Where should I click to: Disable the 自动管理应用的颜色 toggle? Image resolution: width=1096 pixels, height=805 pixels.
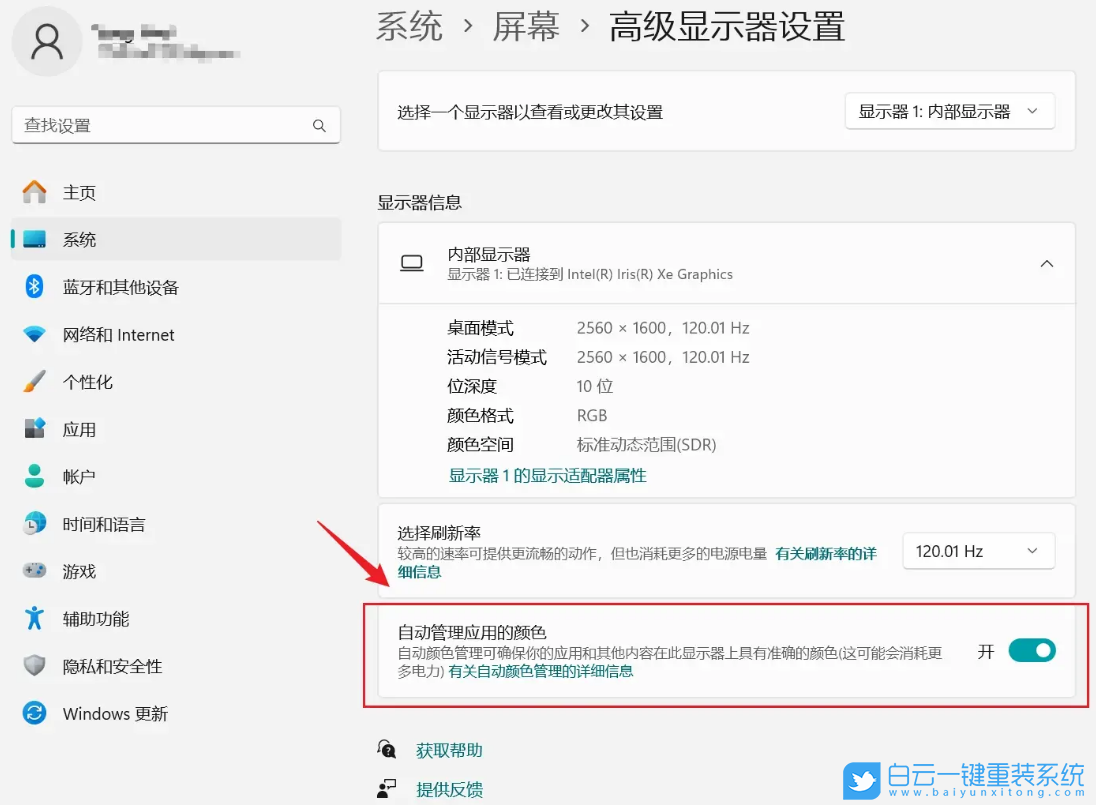point(1032,650)
